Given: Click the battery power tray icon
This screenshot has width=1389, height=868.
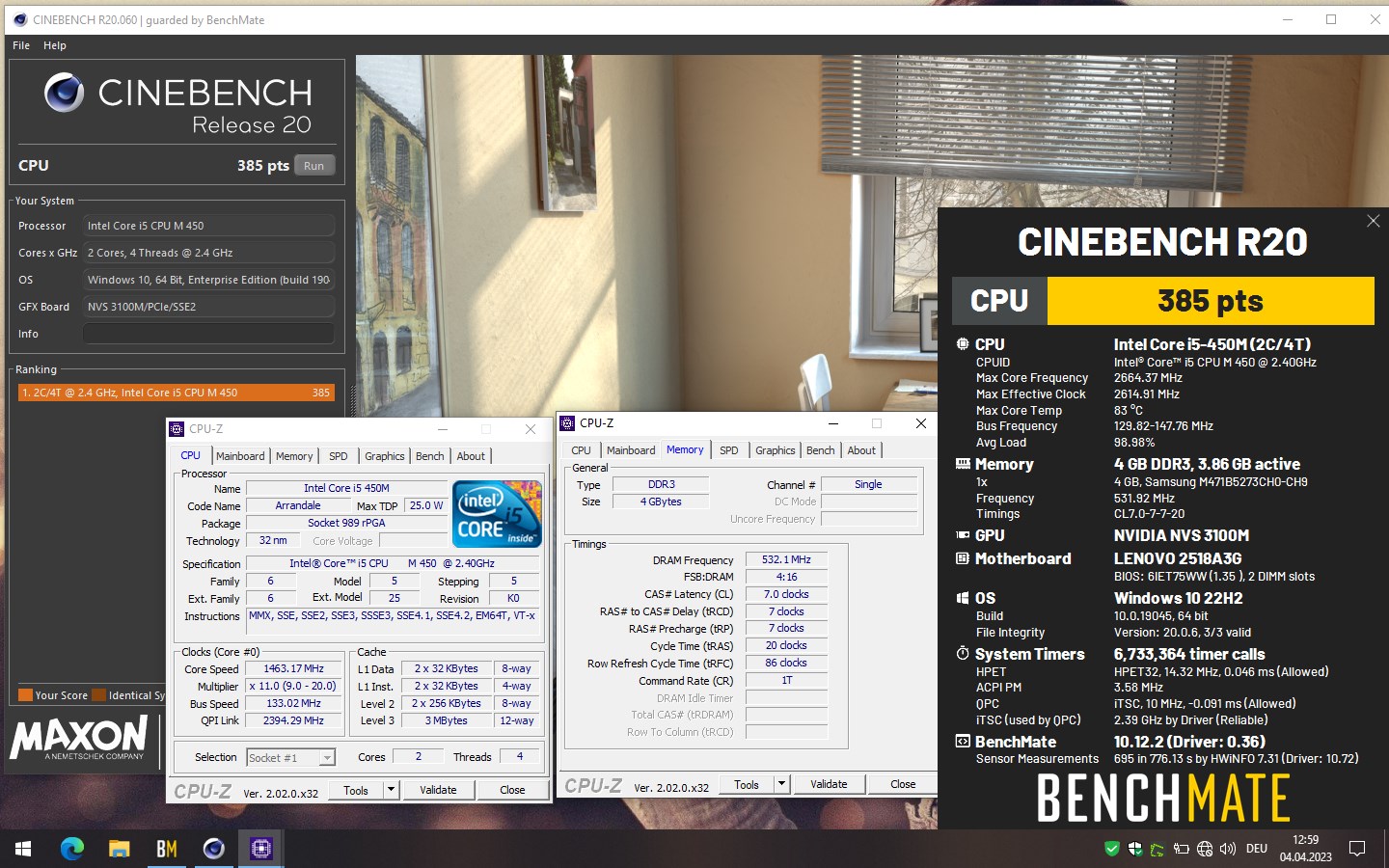Looking at the screenshot, I should click(1181, 849).
